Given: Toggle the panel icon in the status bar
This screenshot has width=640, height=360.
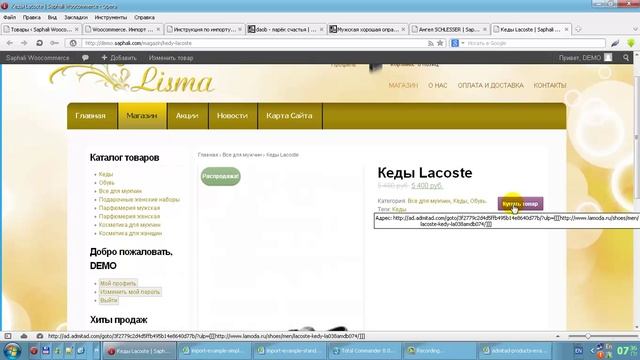Looking at the screenshot, I should (x=8, y=336).
